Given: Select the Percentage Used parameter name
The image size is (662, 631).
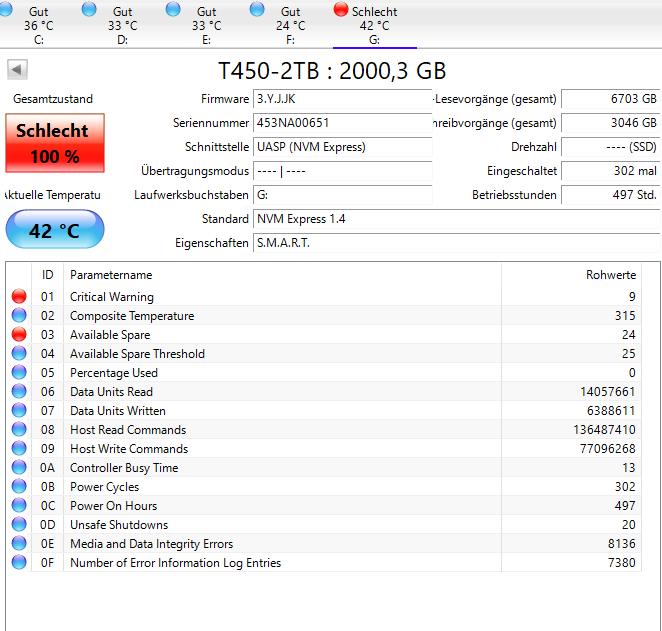Looking at the screenshot, I should click(x=114, y=373).
